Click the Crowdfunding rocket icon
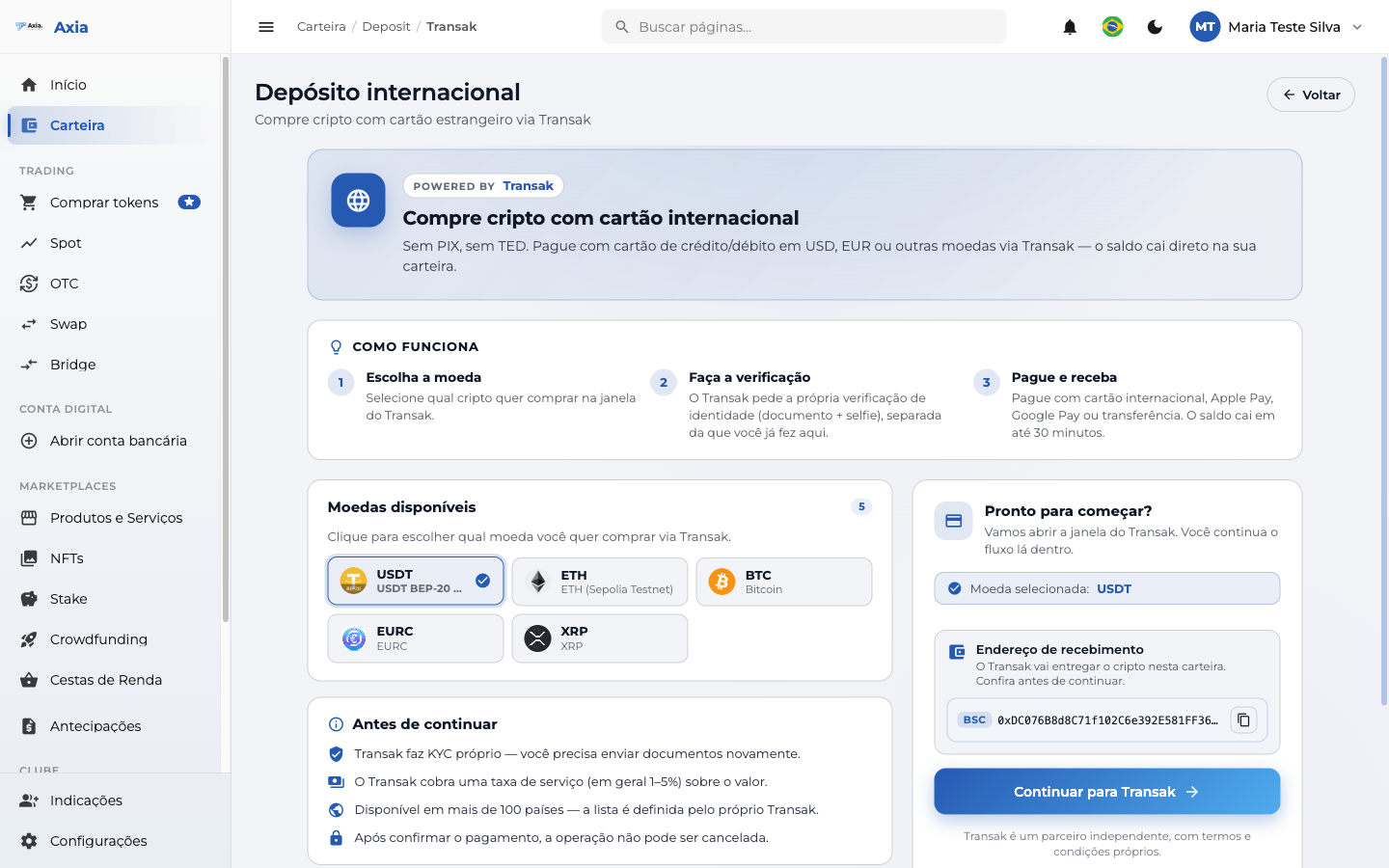 (x=29, y=639)
